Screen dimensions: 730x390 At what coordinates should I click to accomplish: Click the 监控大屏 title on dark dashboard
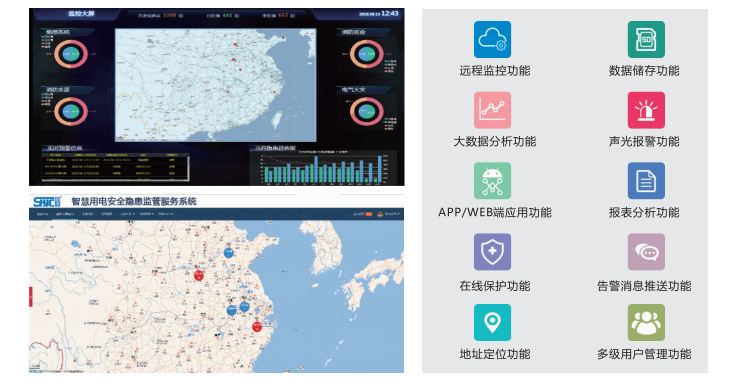pyautogui.click(x=81, y=13)
